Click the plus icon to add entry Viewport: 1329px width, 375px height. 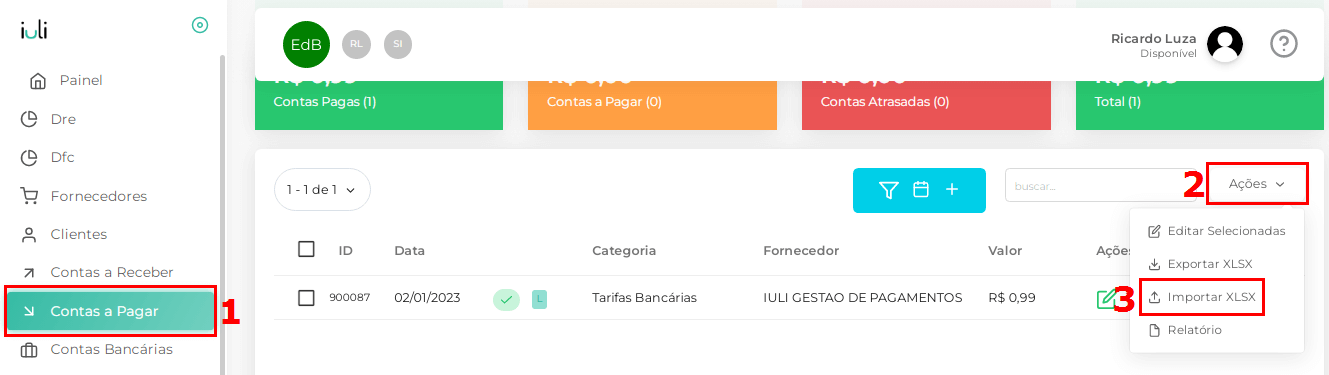pos(952,189)
